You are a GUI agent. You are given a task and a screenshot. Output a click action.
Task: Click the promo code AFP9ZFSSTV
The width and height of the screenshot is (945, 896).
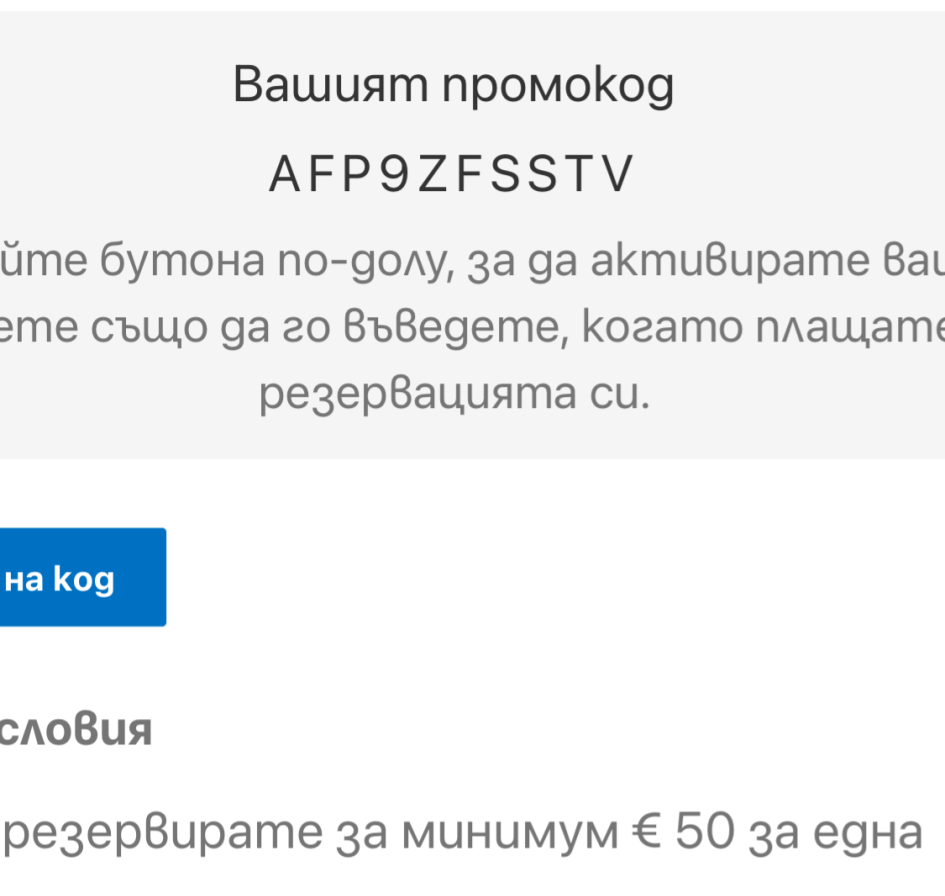[x=452, y=175]
